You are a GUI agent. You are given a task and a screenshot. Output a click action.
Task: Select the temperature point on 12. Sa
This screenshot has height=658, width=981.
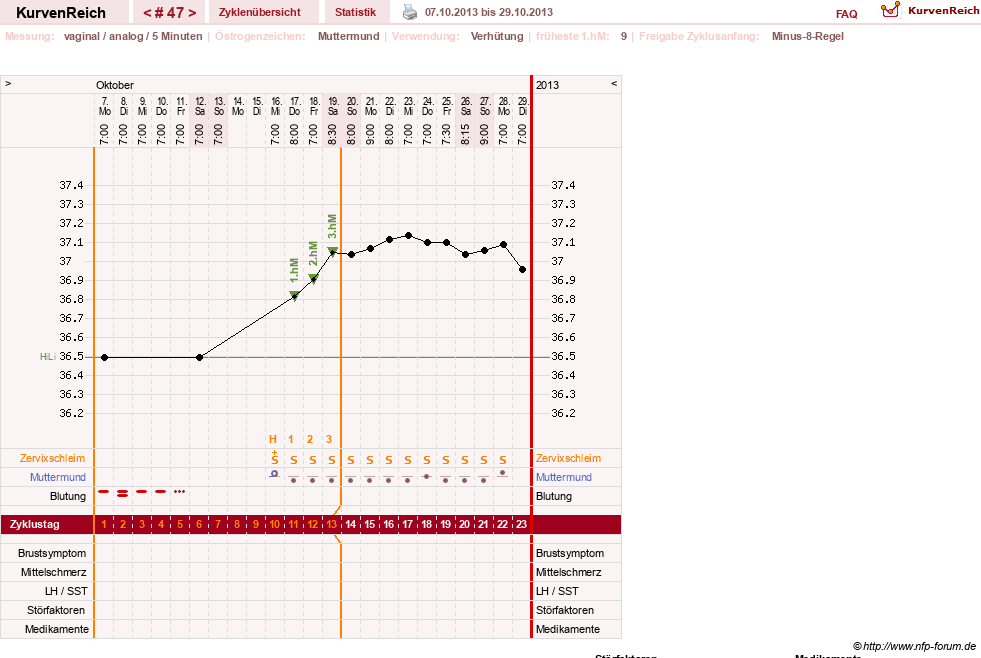coord(200,357)
